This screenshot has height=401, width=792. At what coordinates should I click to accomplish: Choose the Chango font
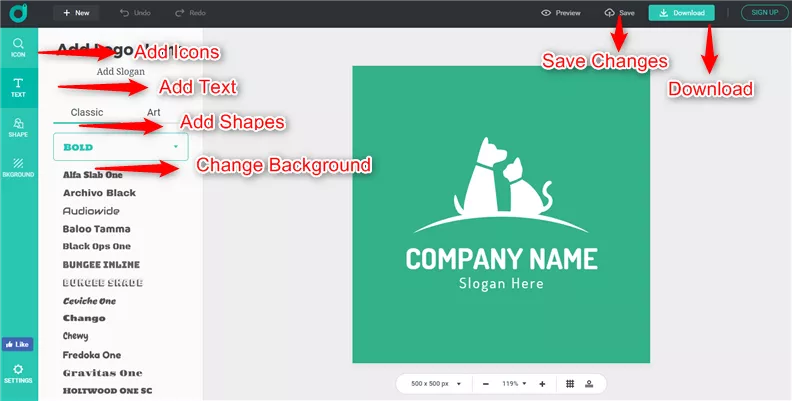coord(84,318)
